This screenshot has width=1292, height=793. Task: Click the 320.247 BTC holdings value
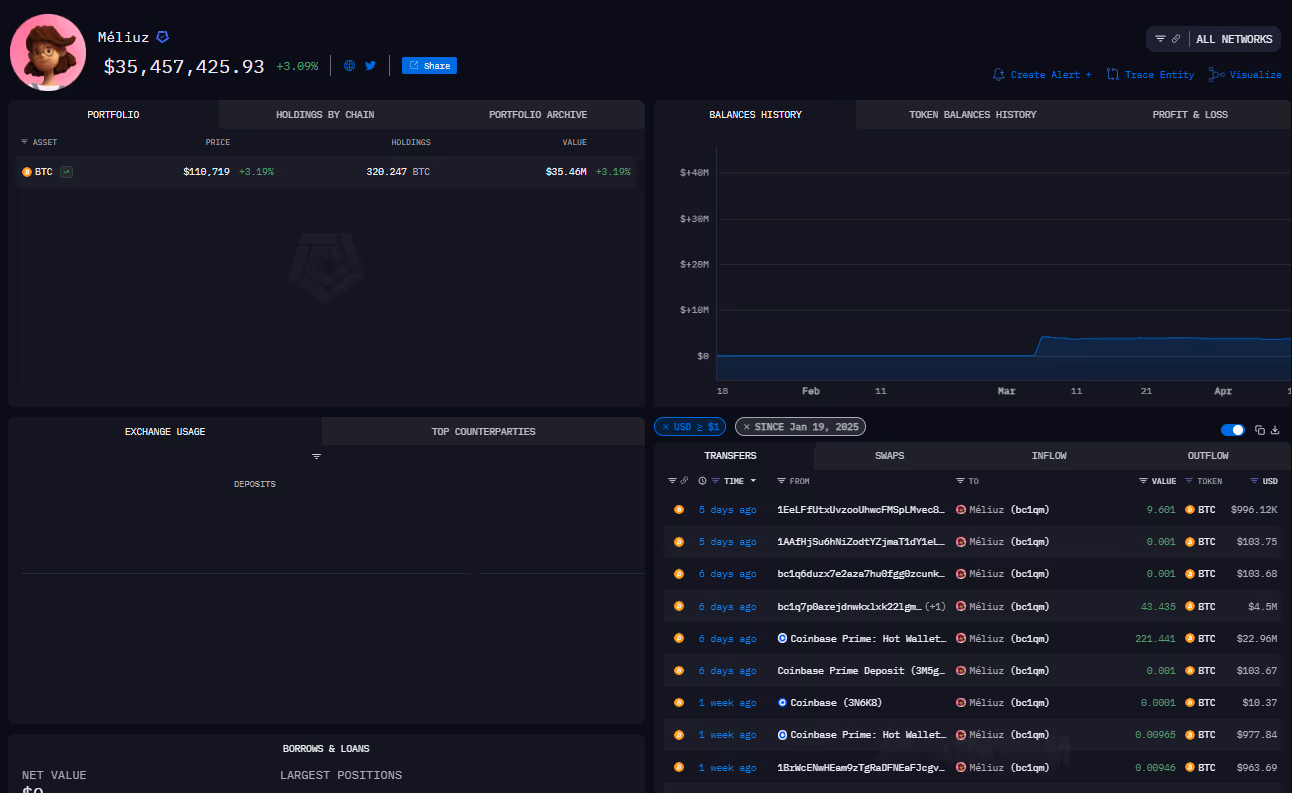[x=398, y=172]
